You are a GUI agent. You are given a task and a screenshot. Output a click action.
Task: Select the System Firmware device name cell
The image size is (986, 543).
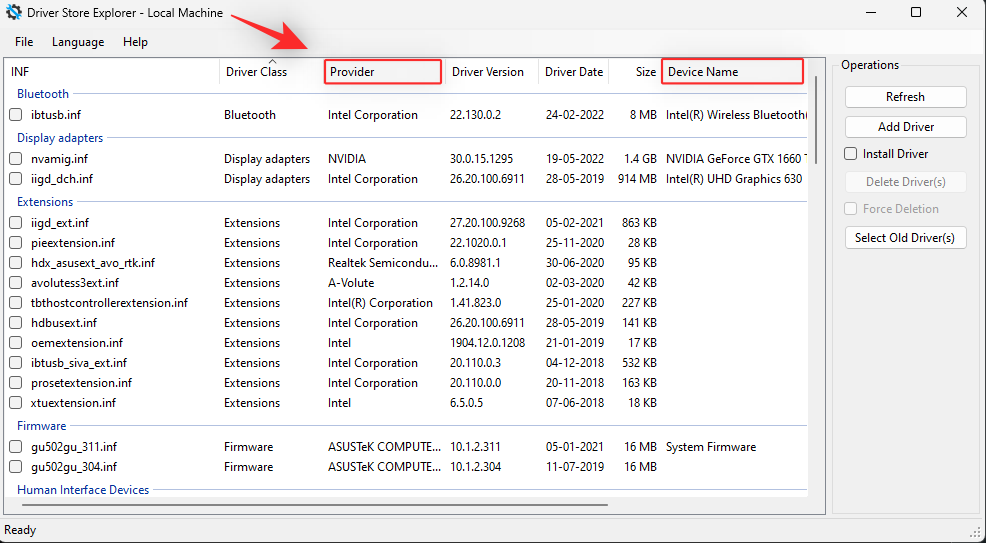coord(711,447)
